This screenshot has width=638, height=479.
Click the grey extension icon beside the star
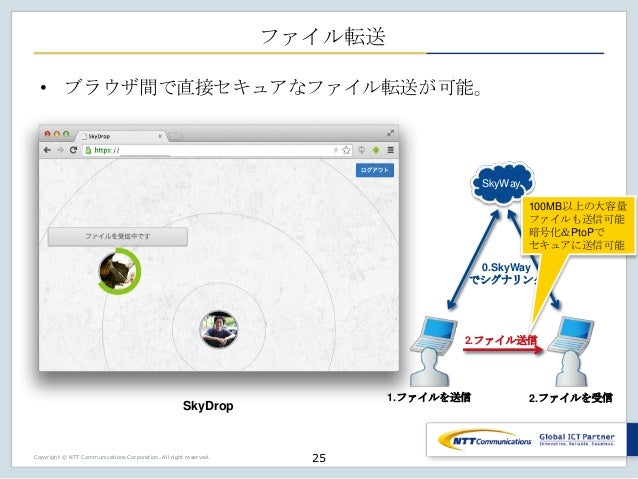pyautogui.click(x=361, y=150)
